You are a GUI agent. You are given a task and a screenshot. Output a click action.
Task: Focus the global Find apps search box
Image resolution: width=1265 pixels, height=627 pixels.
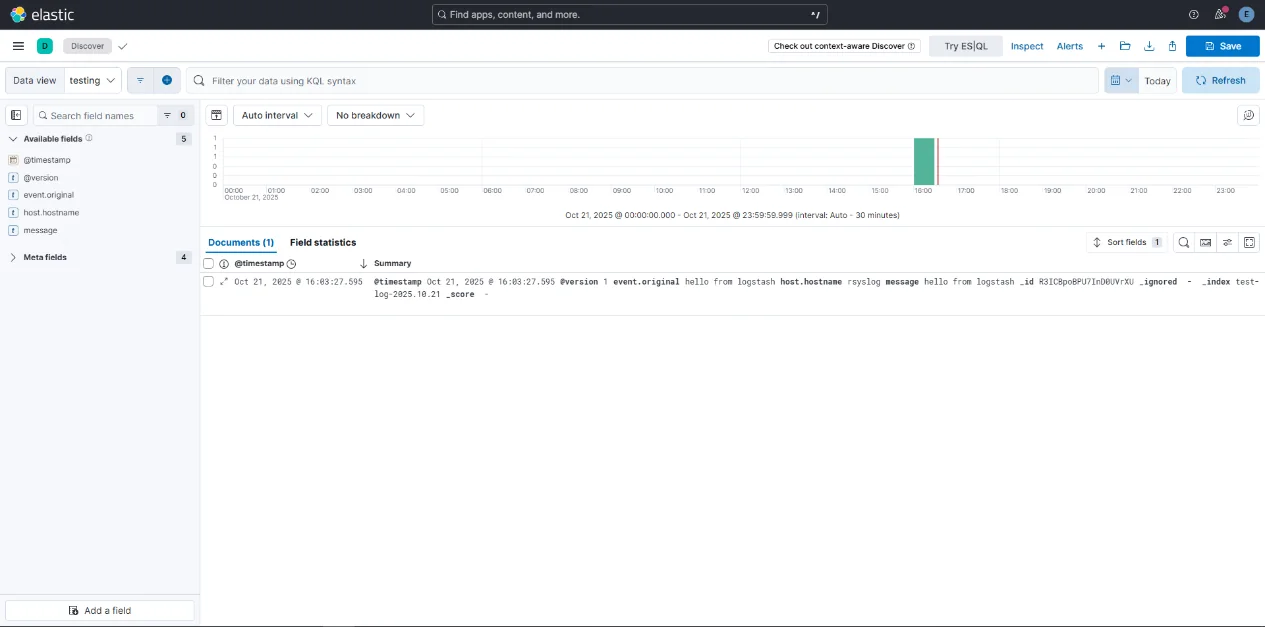630,14
